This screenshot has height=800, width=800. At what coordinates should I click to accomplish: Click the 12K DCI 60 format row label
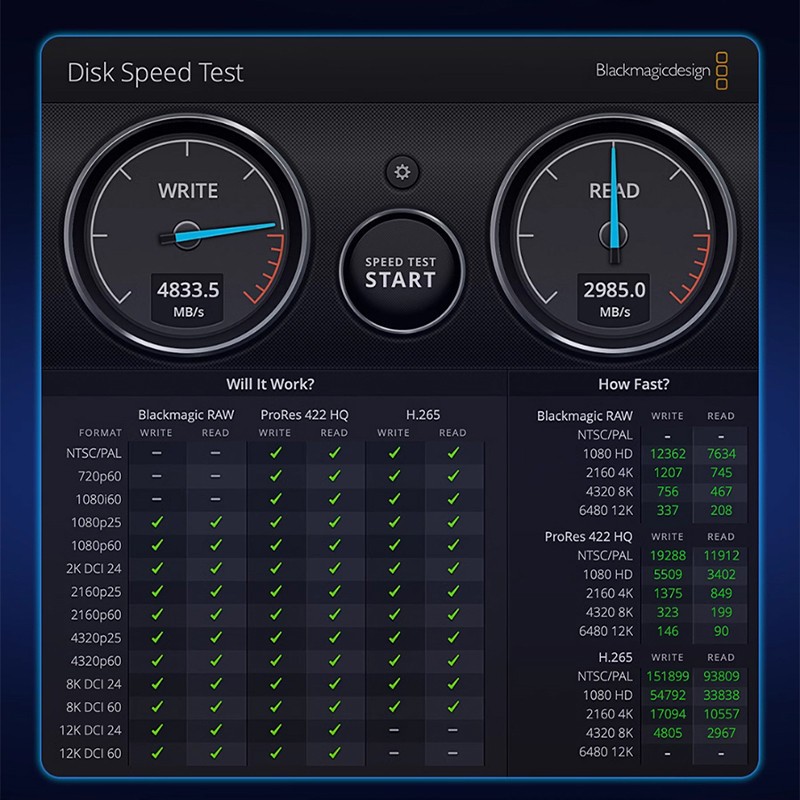pos(90,753)
